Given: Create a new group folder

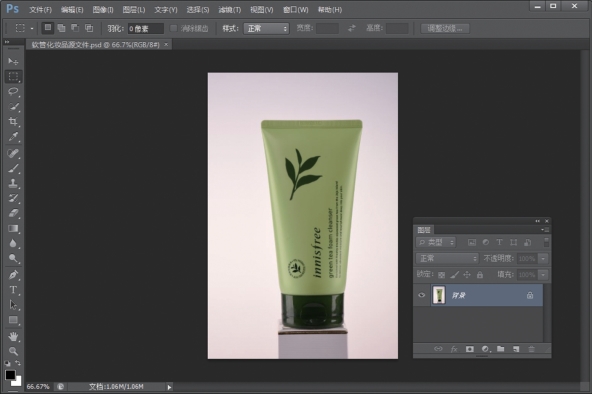Looking at the screenshot, I should pos(501,349).
